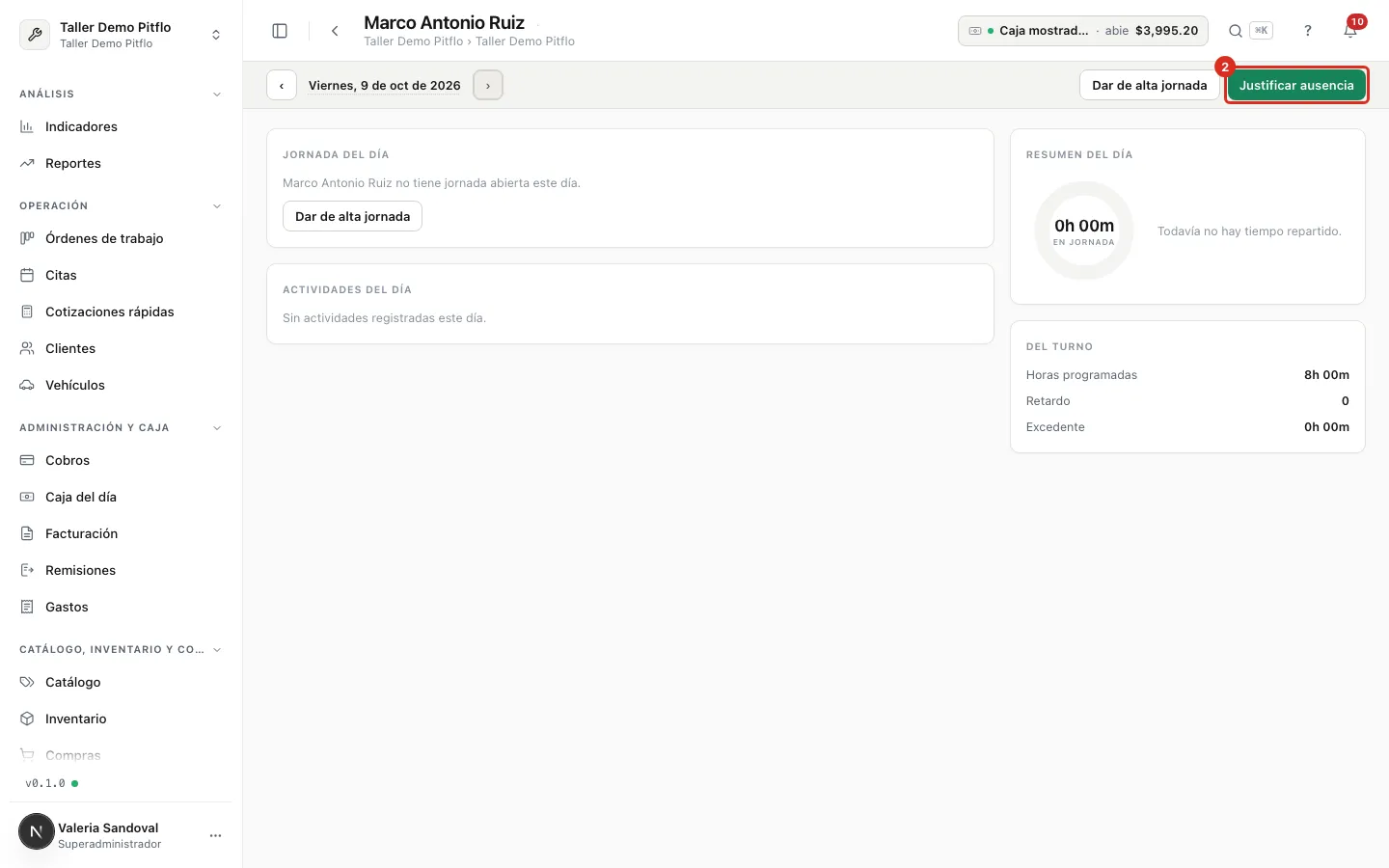1389x868 pixels.
Task: Click the 0h 00m progress ring
Action: coord(1084,231)
